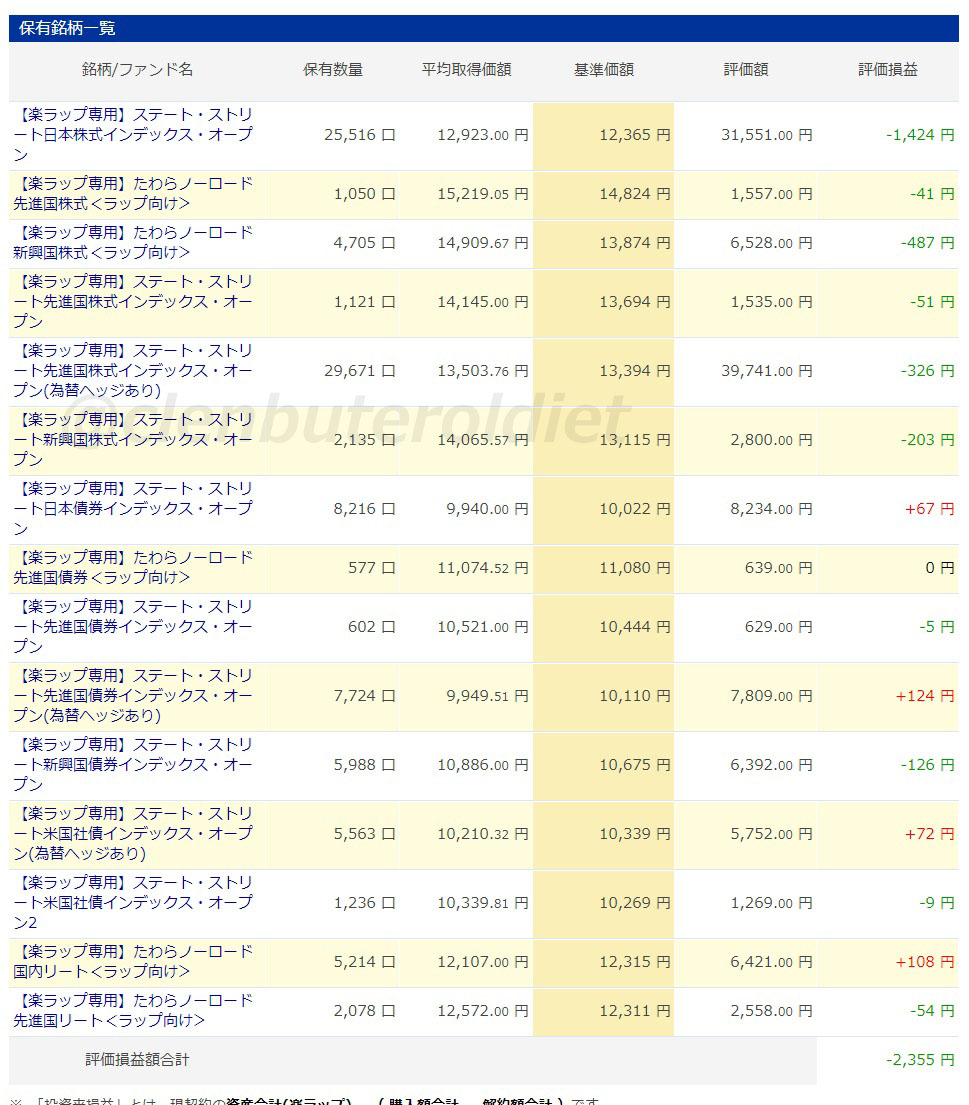This screenshot has width=969, height=1105.
Task: Click valuation 629.00 円
Action: 779,626
